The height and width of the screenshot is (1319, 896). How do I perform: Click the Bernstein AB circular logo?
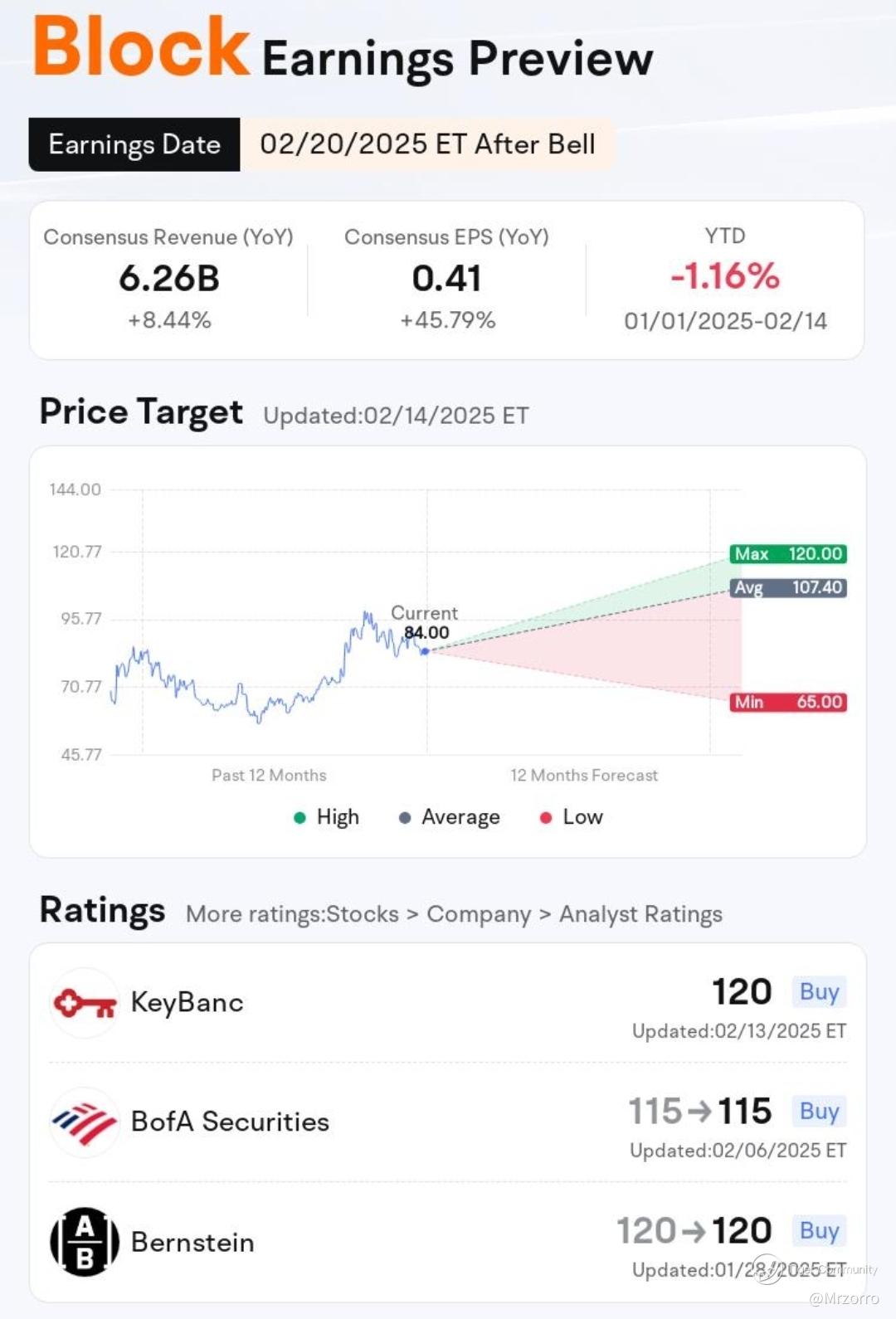(x=85, y=1242)
